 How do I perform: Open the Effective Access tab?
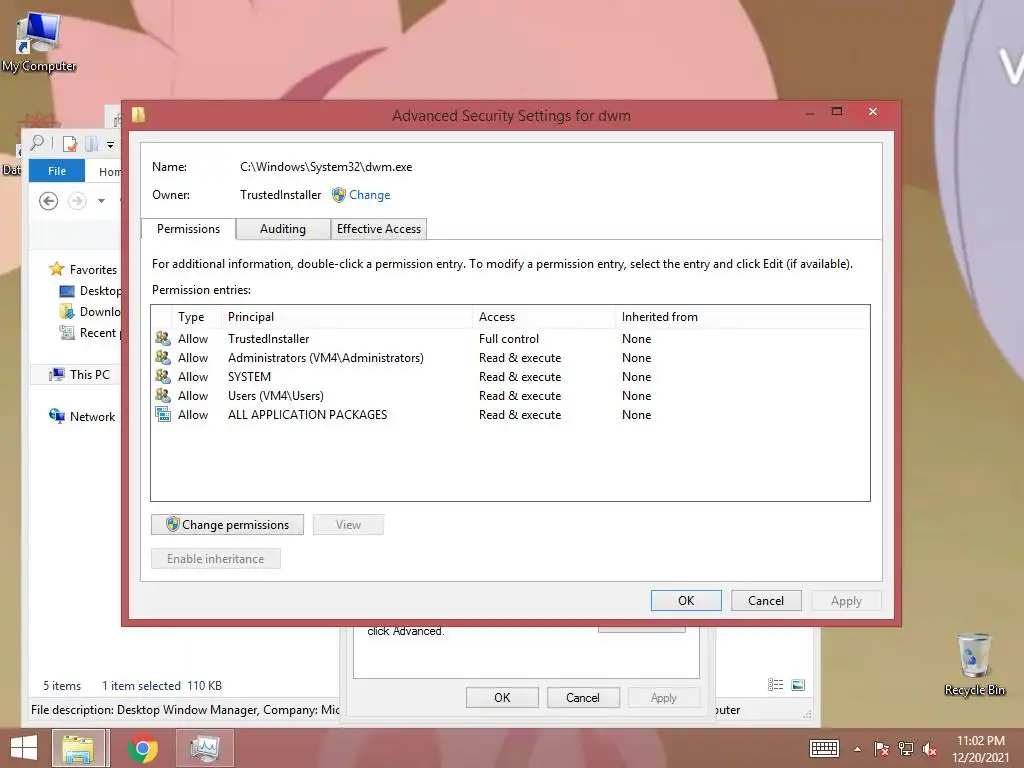click(379, 229)
